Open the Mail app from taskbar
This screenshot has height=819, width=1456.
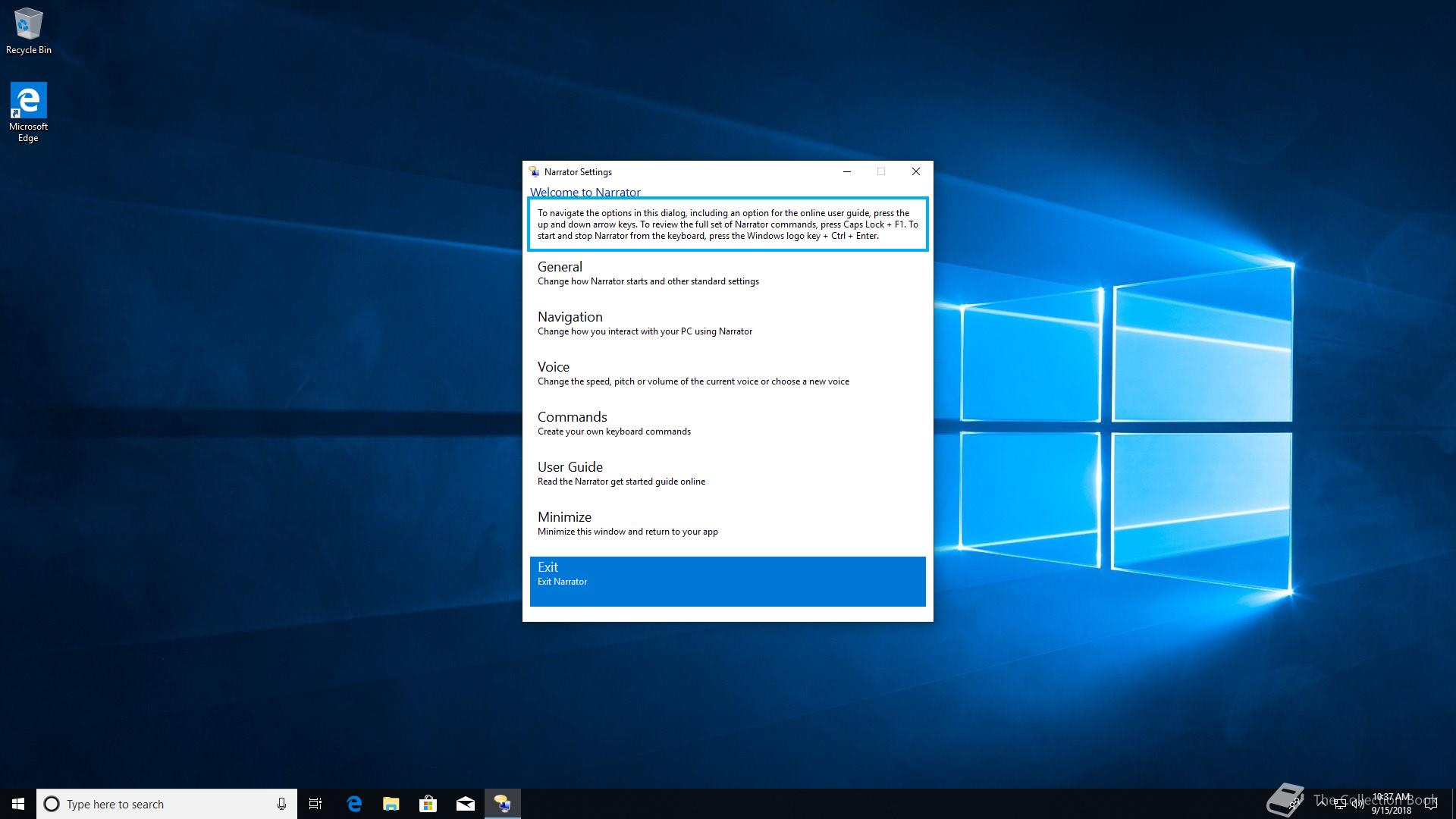click(x=465, y=804)
